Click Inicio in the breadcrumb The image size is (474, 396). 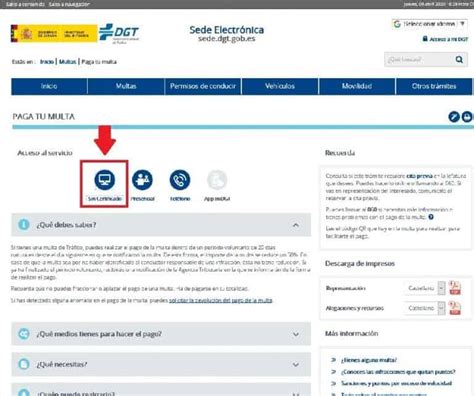(47, 62)
